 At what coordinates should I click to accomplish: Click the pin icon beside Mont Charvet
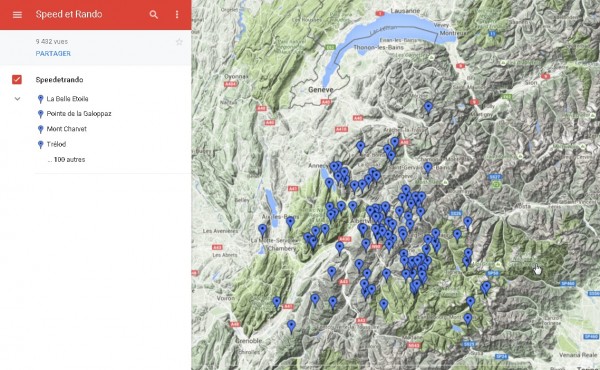(x=41, y=129)
